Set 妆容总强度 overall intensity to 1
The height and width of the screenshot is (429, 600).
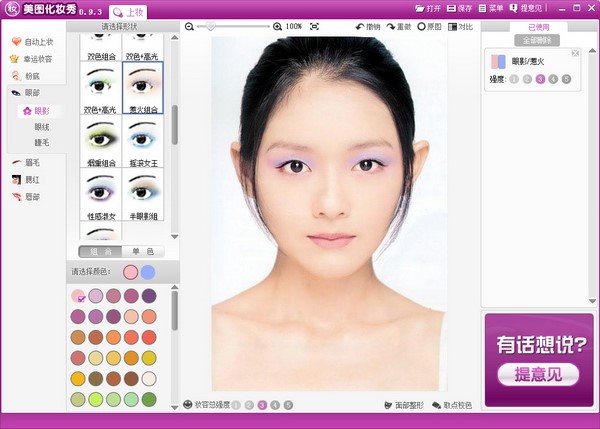click(x=236, y=405)
